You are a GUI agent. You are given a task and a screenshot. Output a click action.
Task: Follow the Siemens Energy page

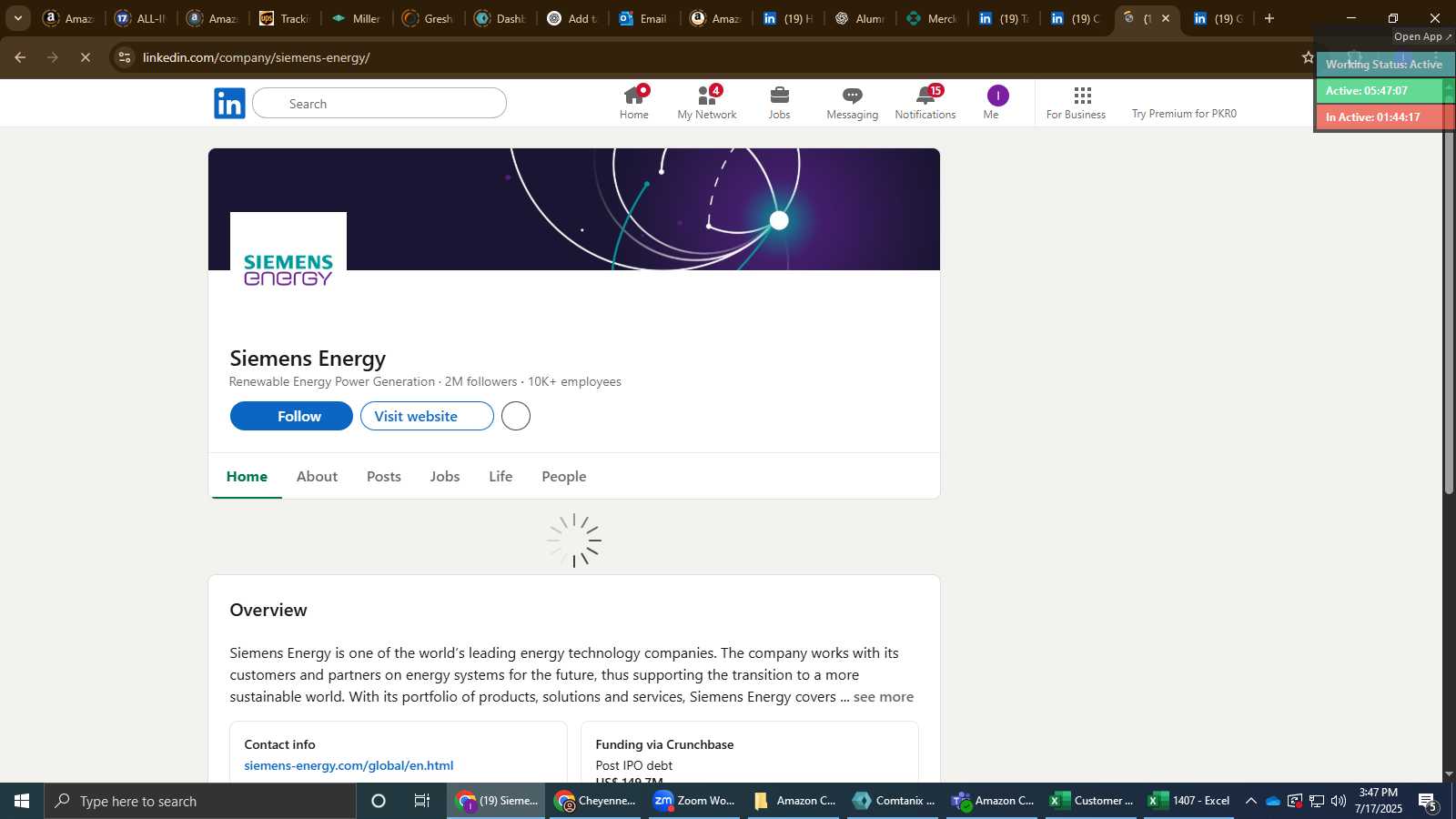point(291,416)
